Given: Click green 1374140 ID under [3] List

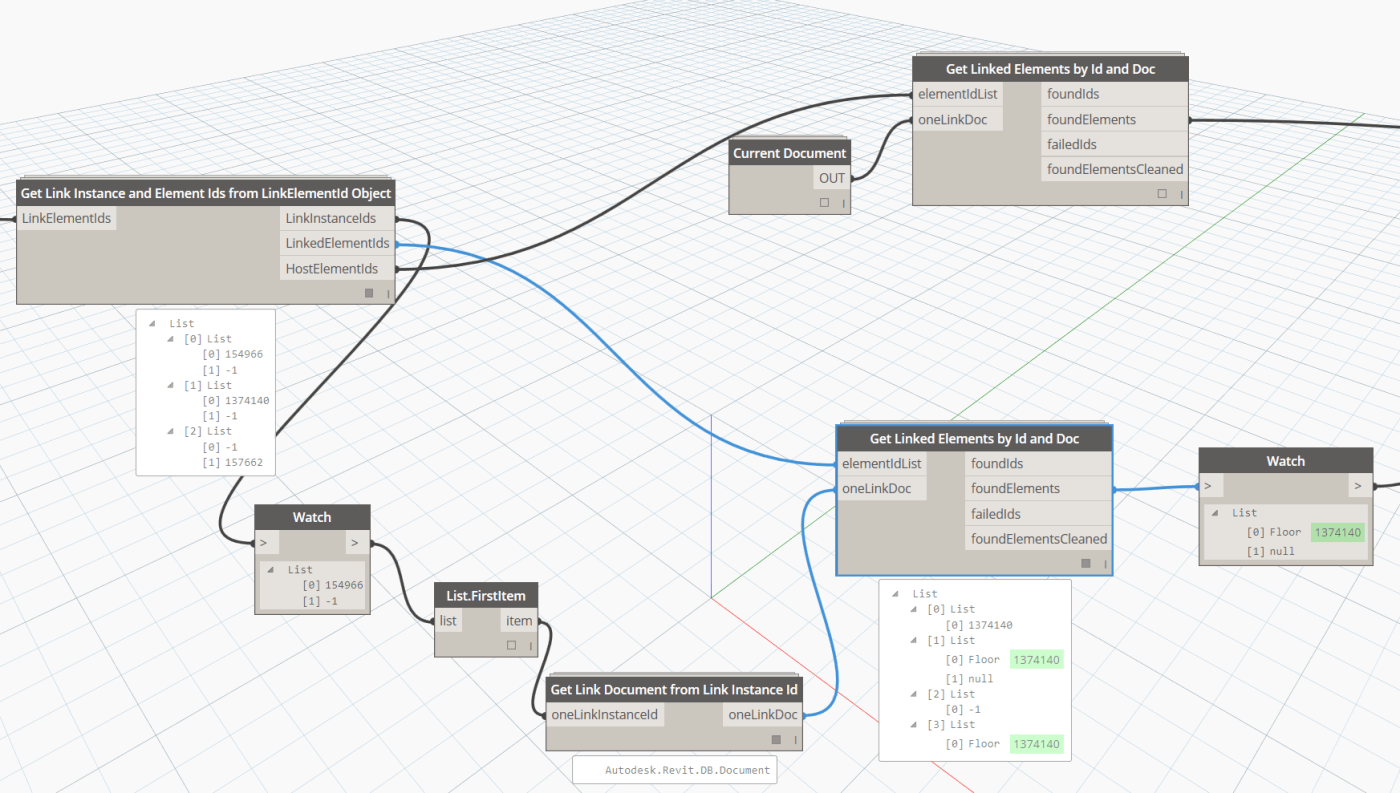Looking at the screenshot, I should tap(1036, 744).
